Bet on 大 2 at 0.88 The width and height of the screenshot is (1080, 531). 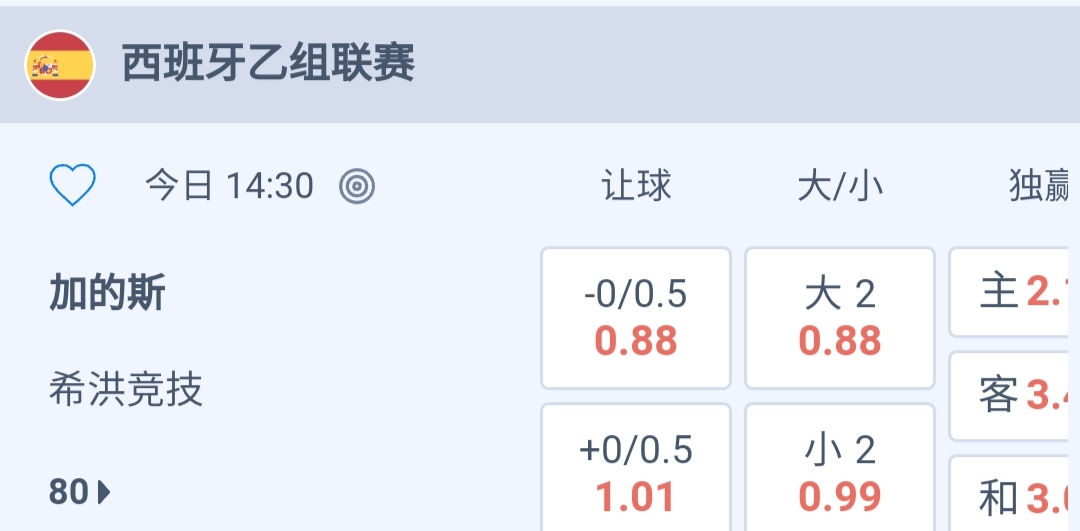840,318
